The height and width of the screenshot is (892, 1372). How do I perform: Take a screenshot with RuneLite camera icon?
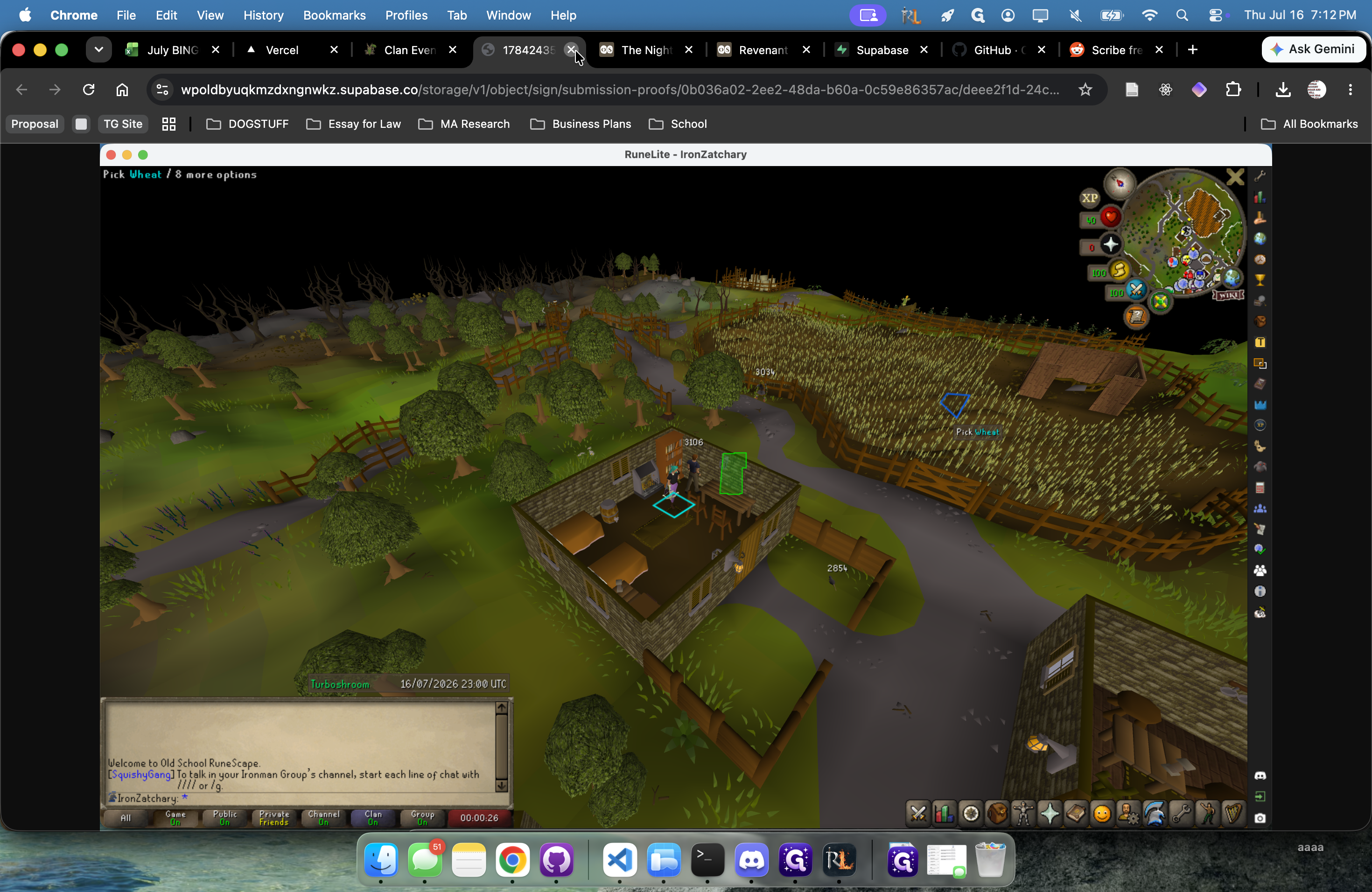pyautogui.click(x=1260, y=818)
